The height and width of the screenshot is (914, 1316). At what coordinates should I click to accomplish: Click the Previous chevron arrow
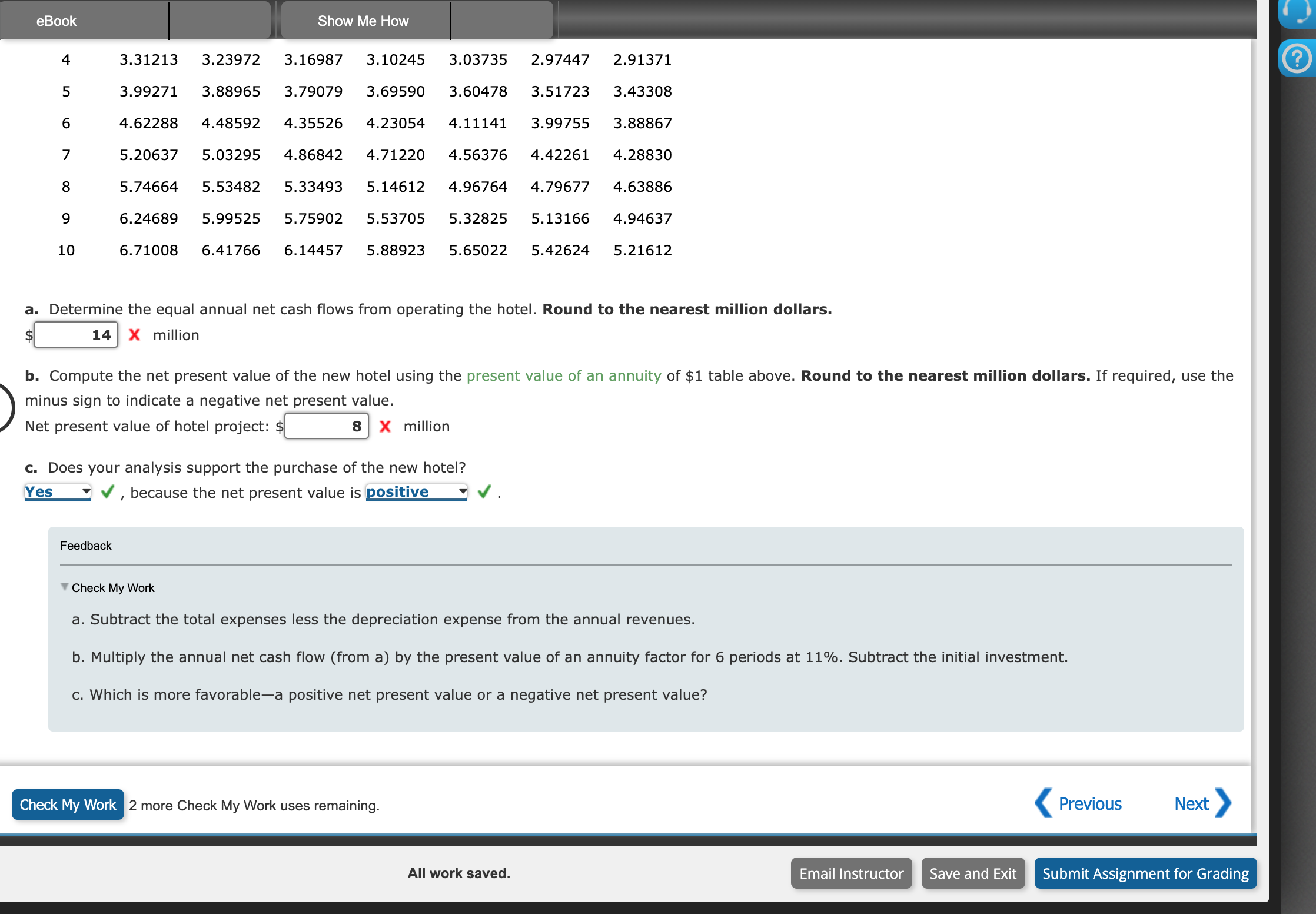pyautogui.click(x=1044, y=803)
